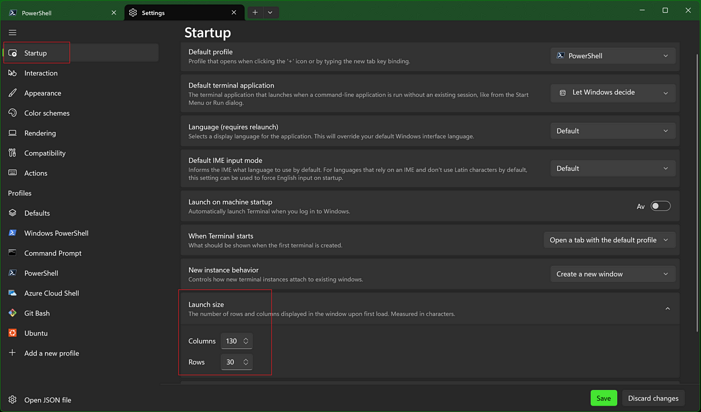The height and width of the screenshot is (412, 701).
Task: Click the Defaults layers icon
Action: [13, 213]
